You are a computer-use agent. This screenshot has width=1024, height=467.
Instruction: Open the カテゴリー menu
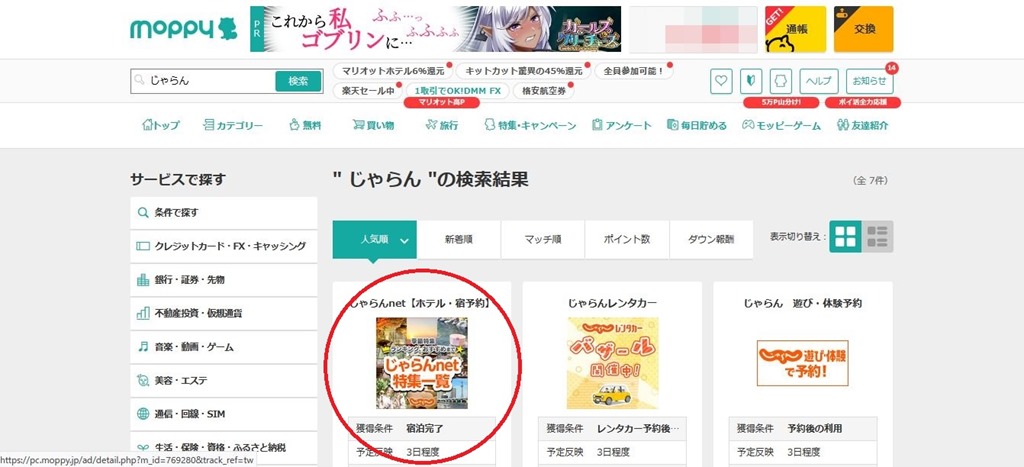233,125
